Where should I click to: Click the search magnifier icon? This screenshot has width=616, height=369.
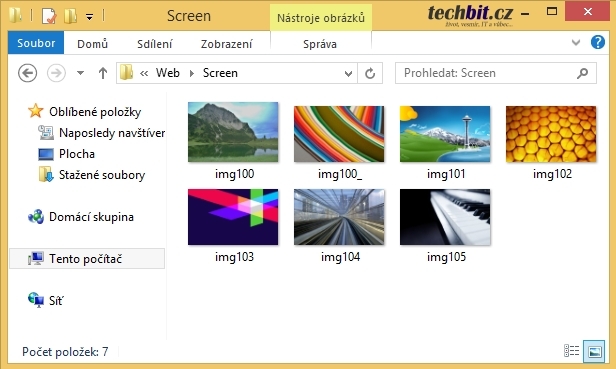pyautogui.click(x=583, y=73)
